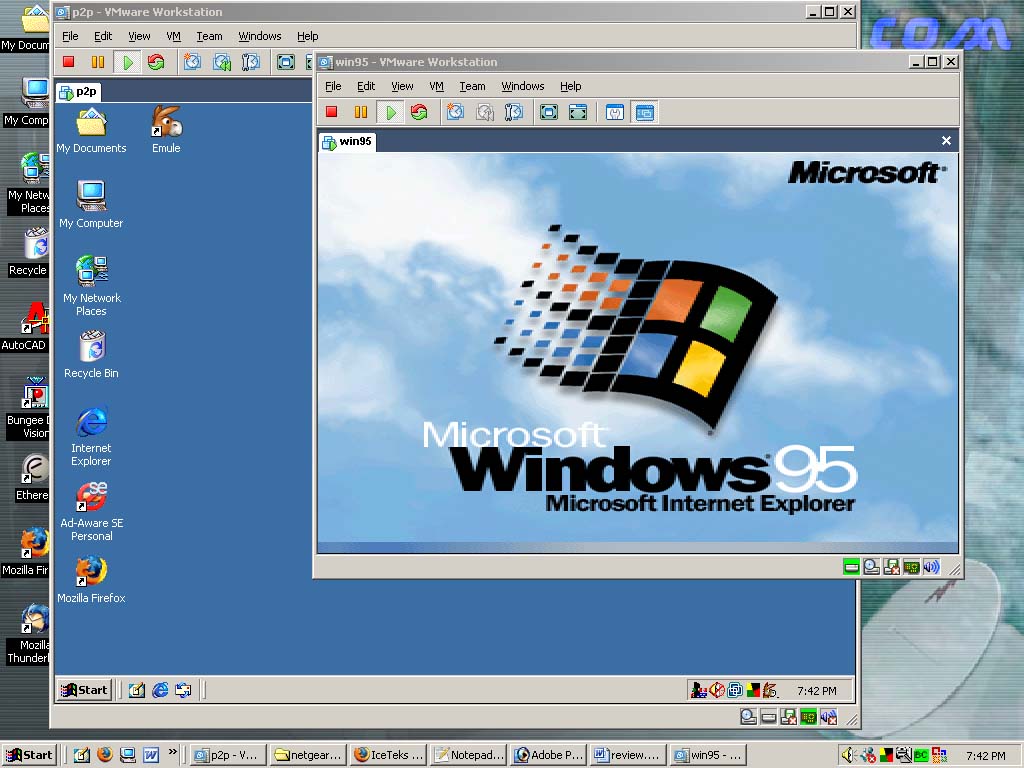Viewport: 1024px width, 768px height.
Task: Power on the p2p VM with green play button
Action: click(128, 62)
